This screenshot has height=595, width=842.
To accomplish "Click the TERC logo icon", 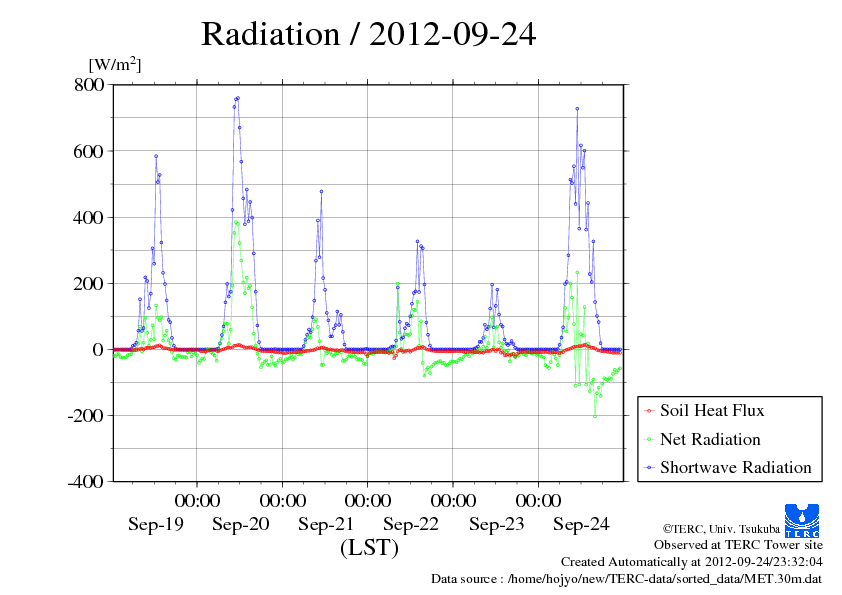I will coord(802,520).
